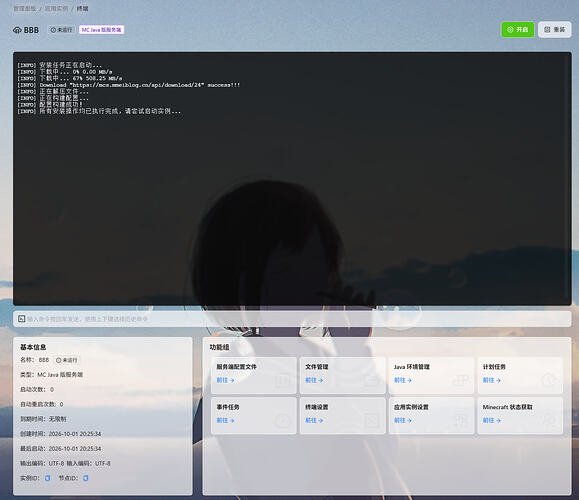Click the terminal line 正在解压文件...

[53, 91]
